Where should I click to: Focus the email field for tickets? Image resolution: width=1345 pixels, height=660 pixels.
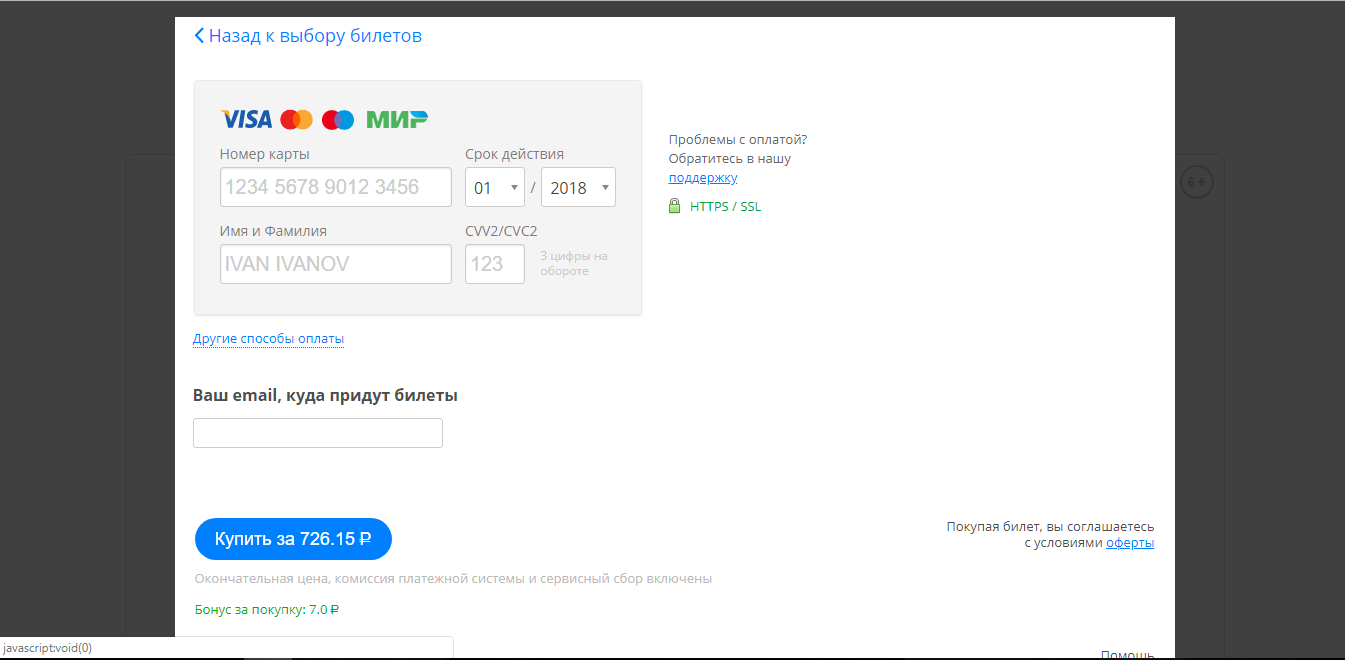[x=317, y=433]
